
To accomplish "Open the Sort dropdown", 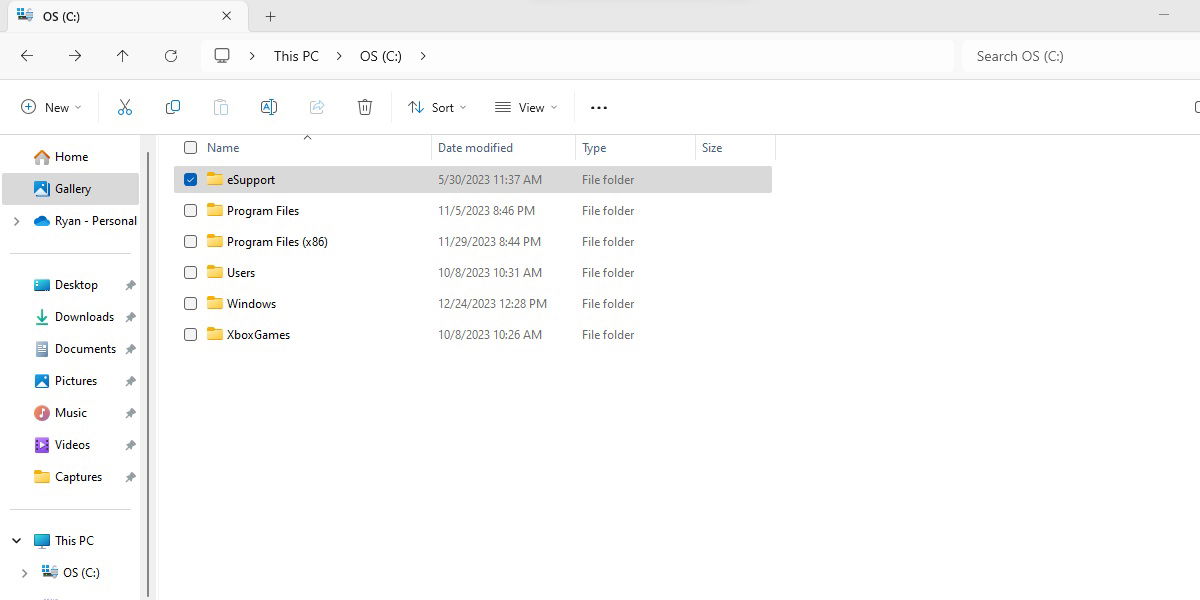I will coord(437,107).
